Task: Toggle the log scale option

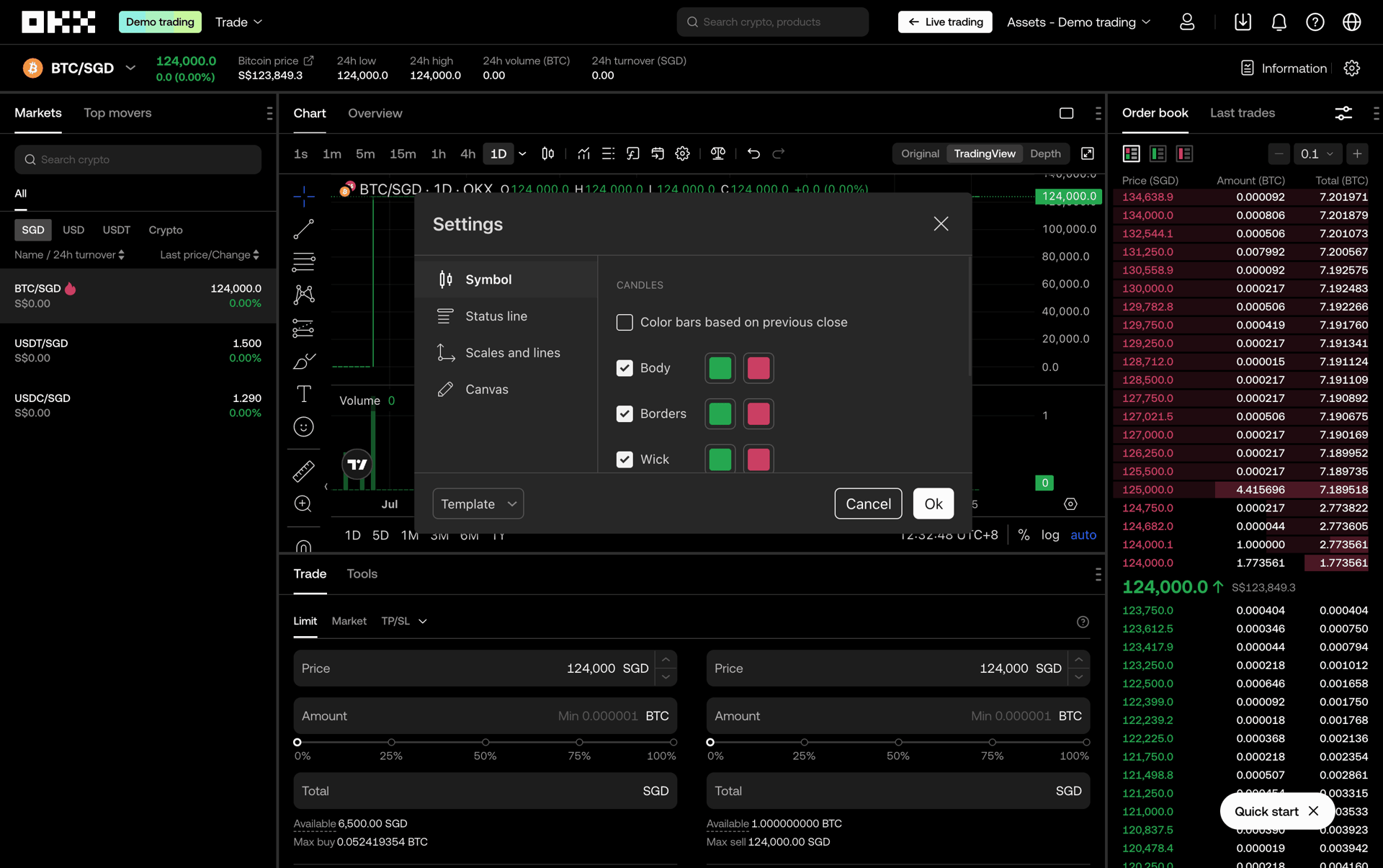Action: click(1050, 535)
